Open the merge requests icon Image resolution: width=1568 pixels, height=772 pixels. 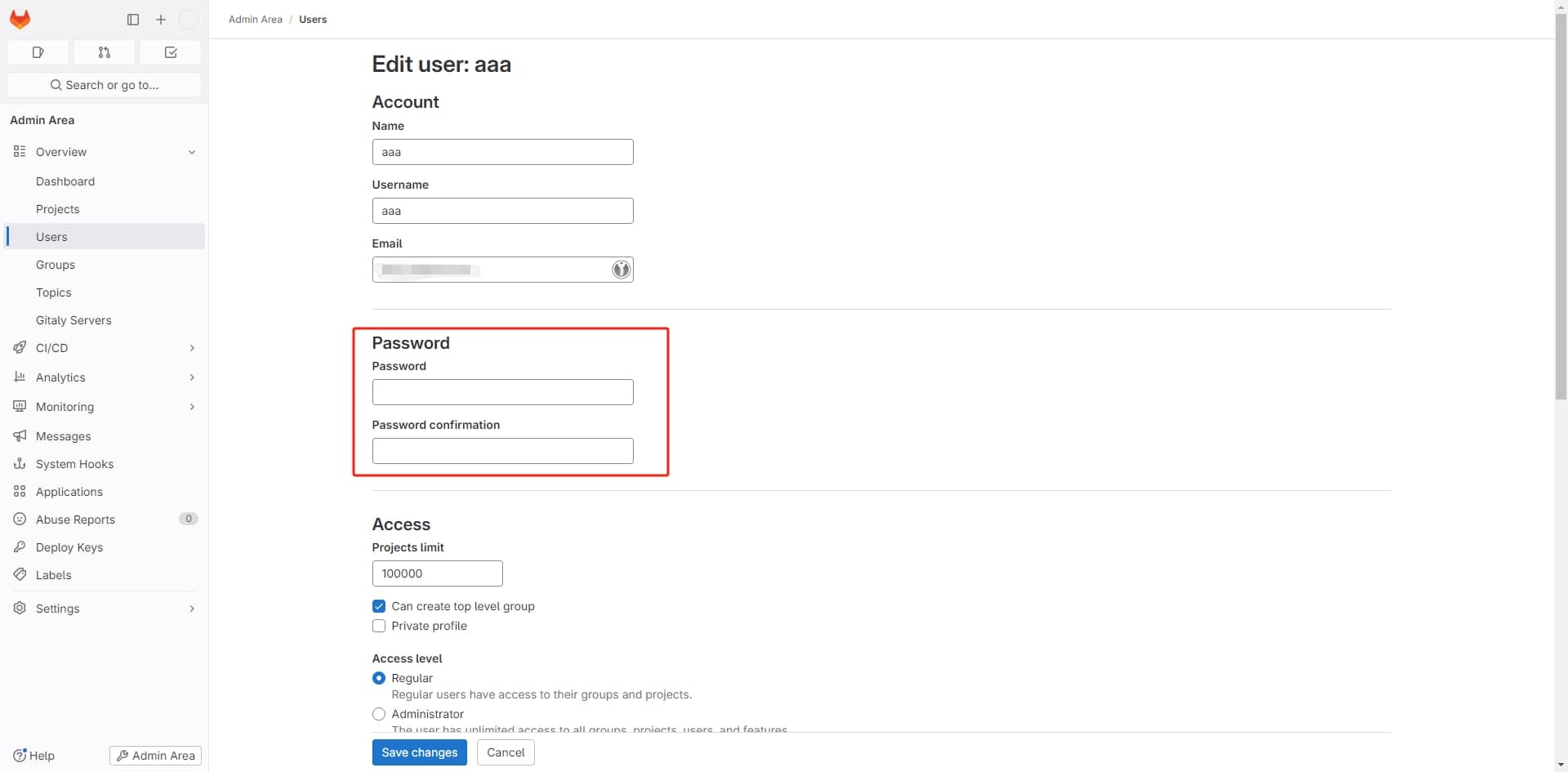104,52
